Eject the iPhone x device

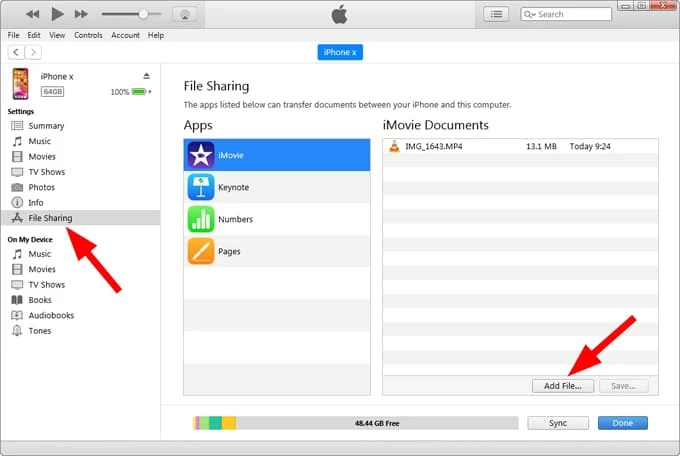point(146,76)
